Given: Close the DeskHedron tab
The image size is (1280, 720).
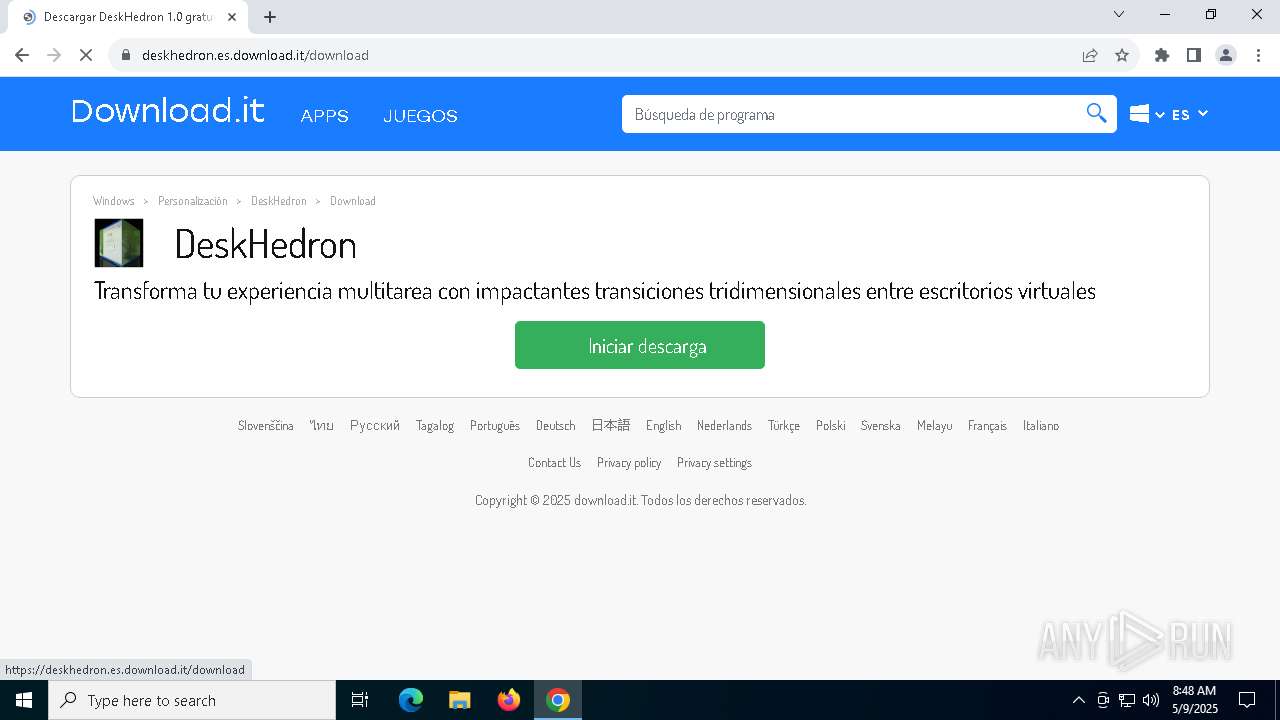Looking at the screenshot, I should coord(233,17).
